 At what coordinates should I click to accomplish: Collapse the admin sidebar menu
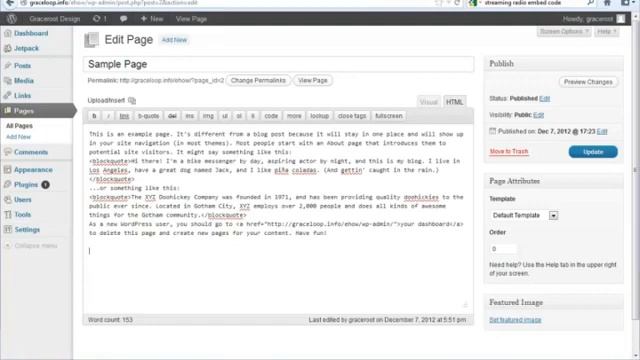coord(32,246)
